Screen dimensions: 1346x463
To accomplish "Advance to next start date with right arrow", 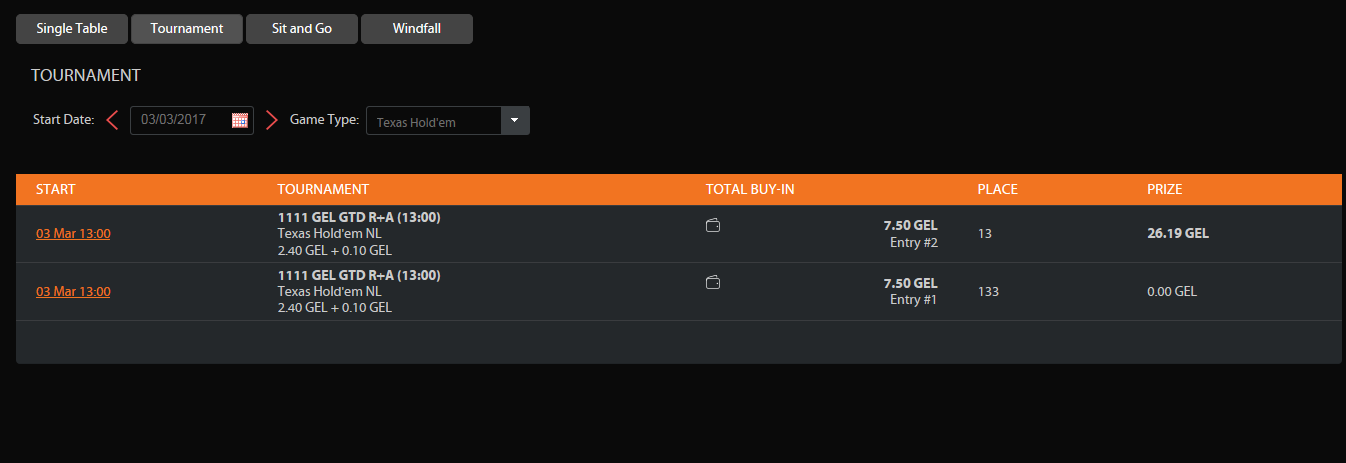I will pyautogui.click(x=271, y=120).
